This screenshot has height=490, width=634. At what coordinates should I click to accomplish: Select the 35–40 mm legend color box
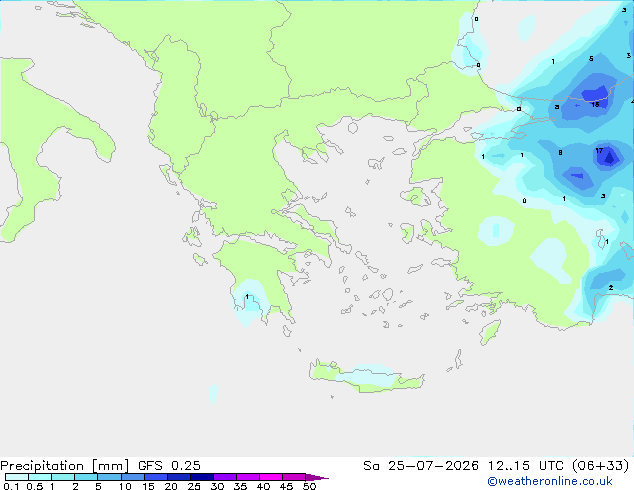[x=247, y=477]
